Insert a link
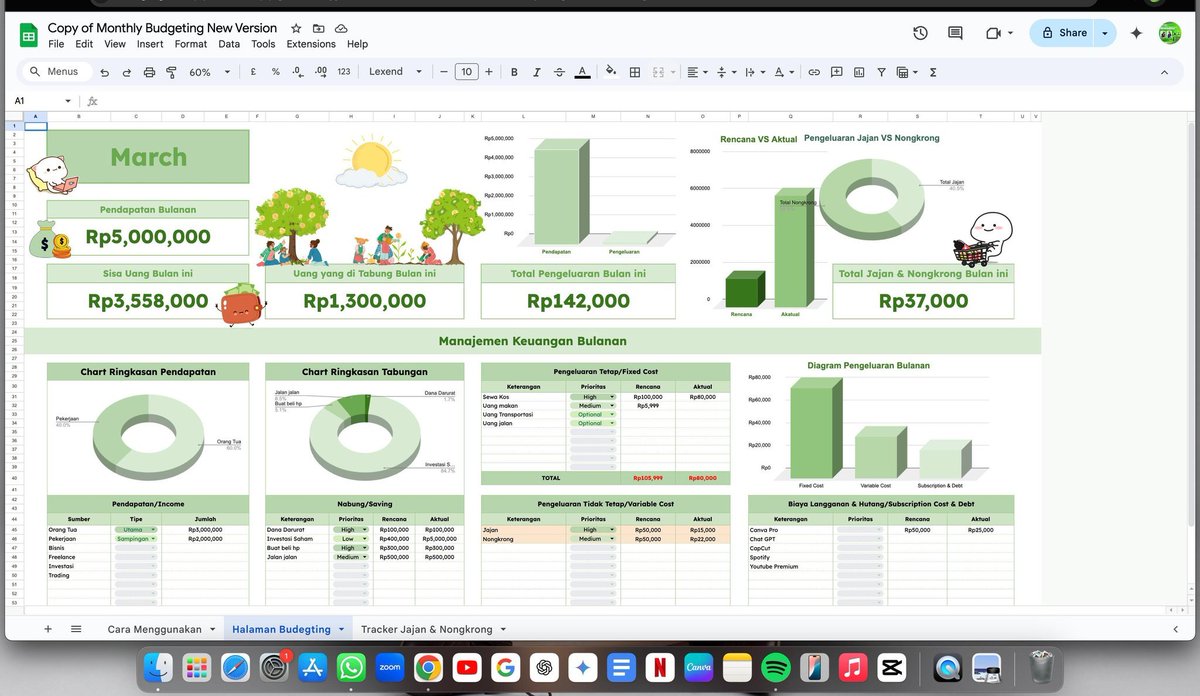 [814, 72]
